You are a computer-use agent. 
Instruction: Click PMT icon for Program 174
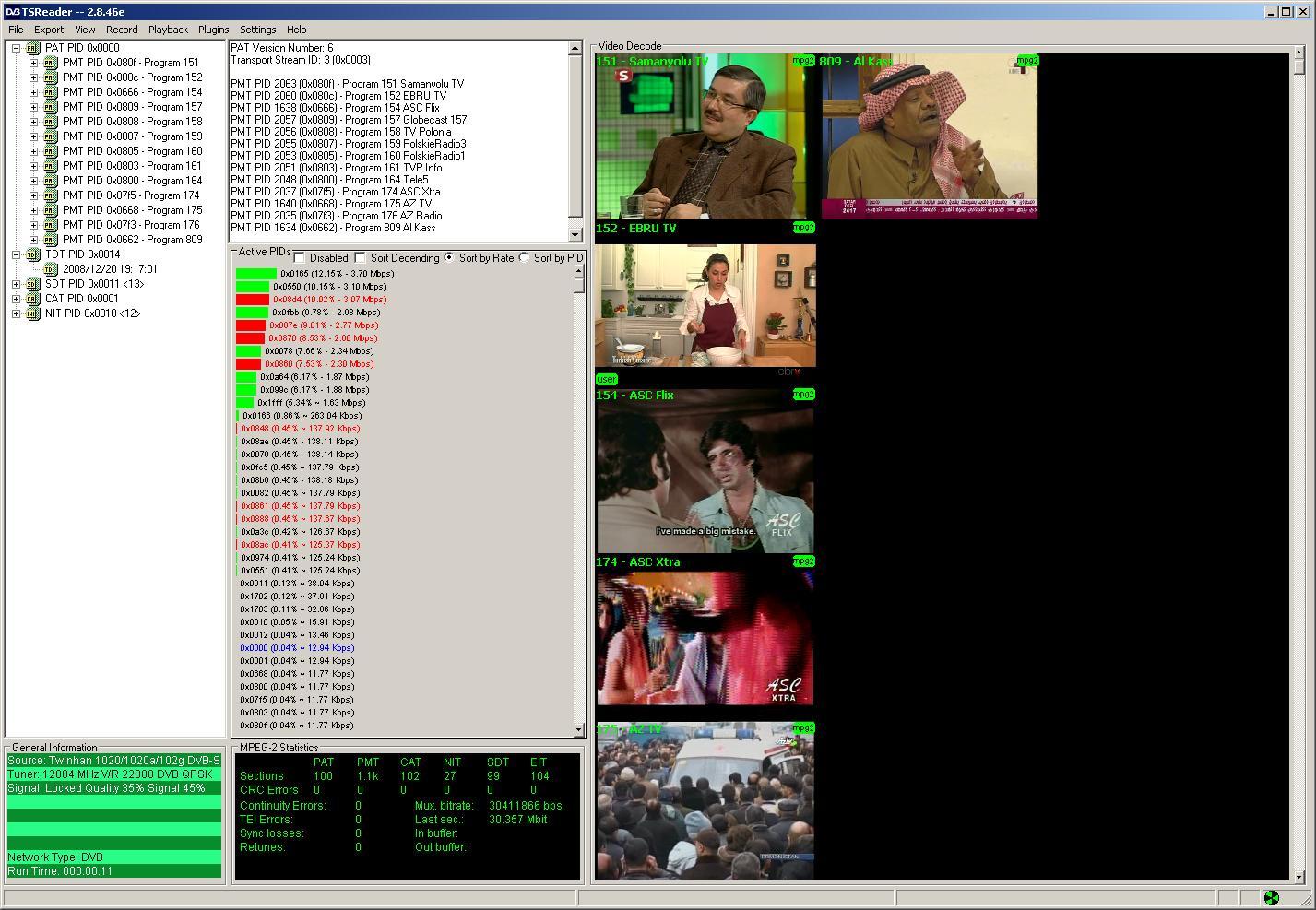(x=51, y=195)
